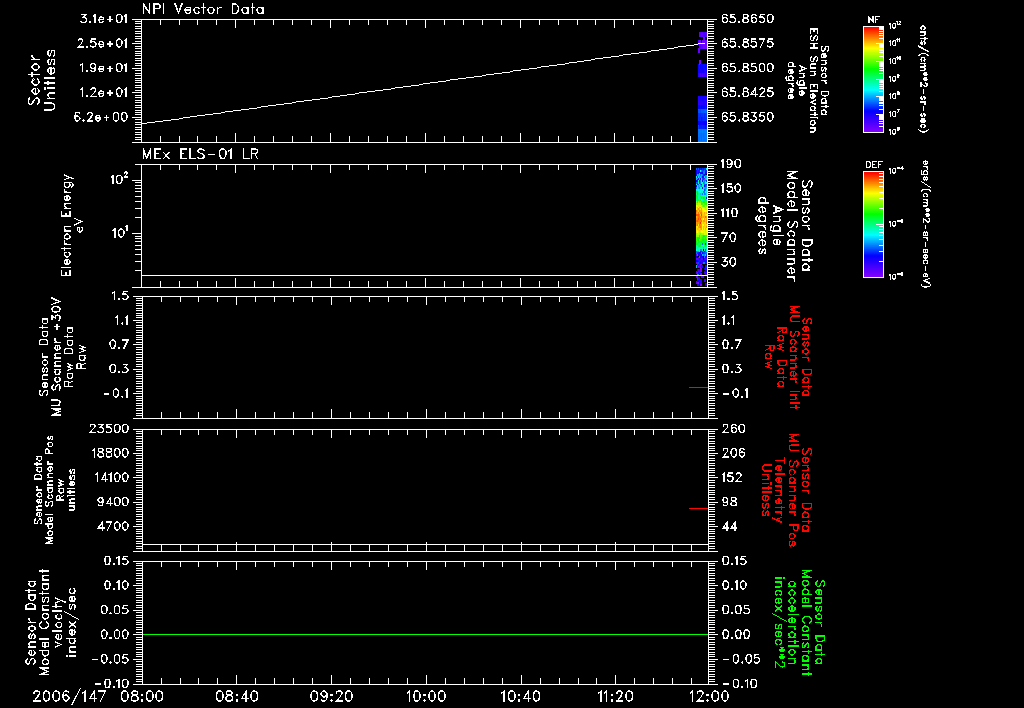Click the '08:40' time axis label
The image size is (1024, 708).
click(x=236, y=696)
